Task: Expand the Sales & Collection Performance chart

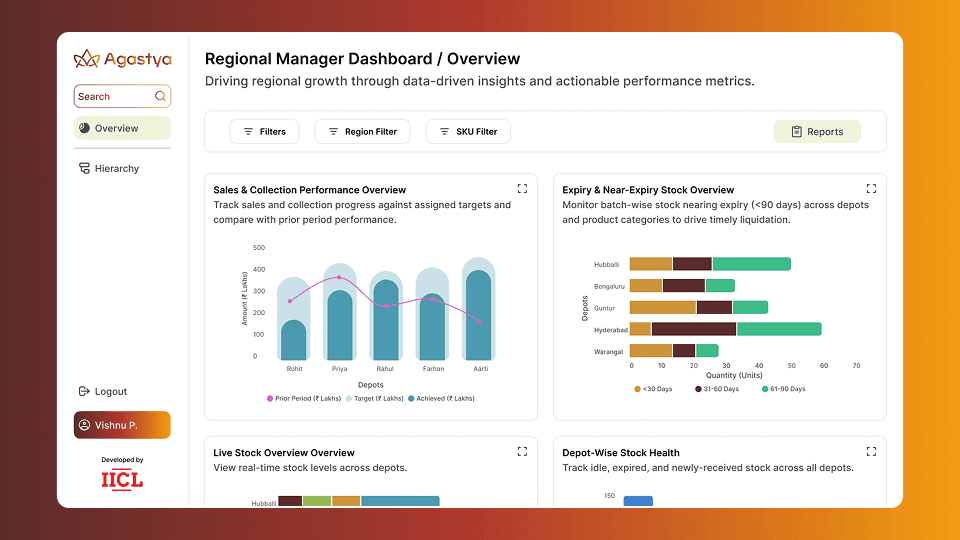Action: point(522,188)
